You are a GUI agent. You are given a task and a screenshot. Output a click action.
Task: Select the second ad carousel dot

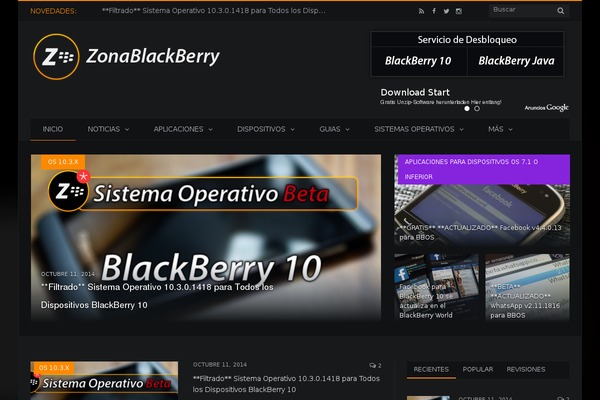(477, 109)
